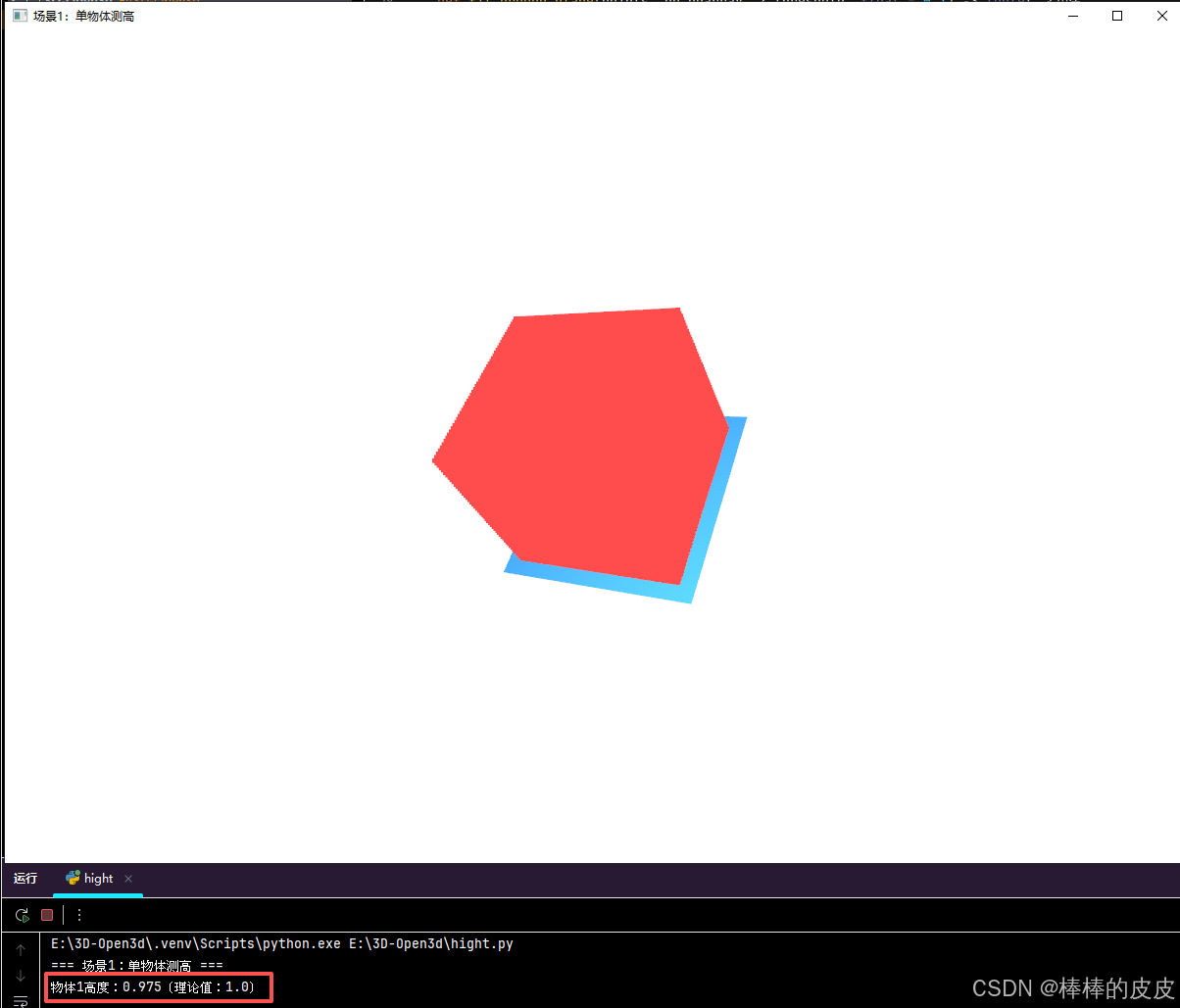Click the down arrow in console gutter
This screenshot has width=1180, height=1008.
click(20, 976)
